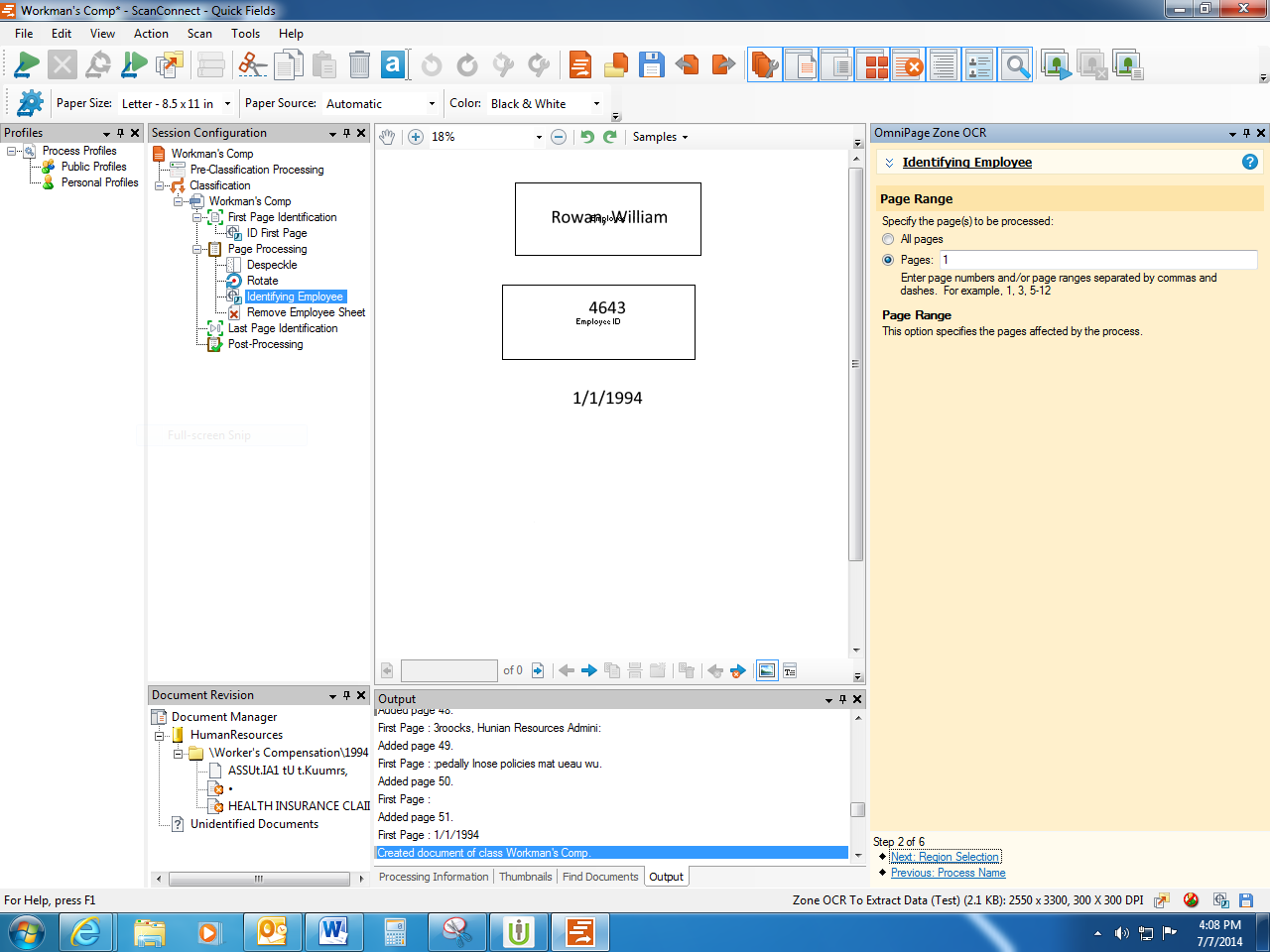Screen dimensions: 1270x952
Task: Click the green Start Scanning icon
Action: coord(26,66)
